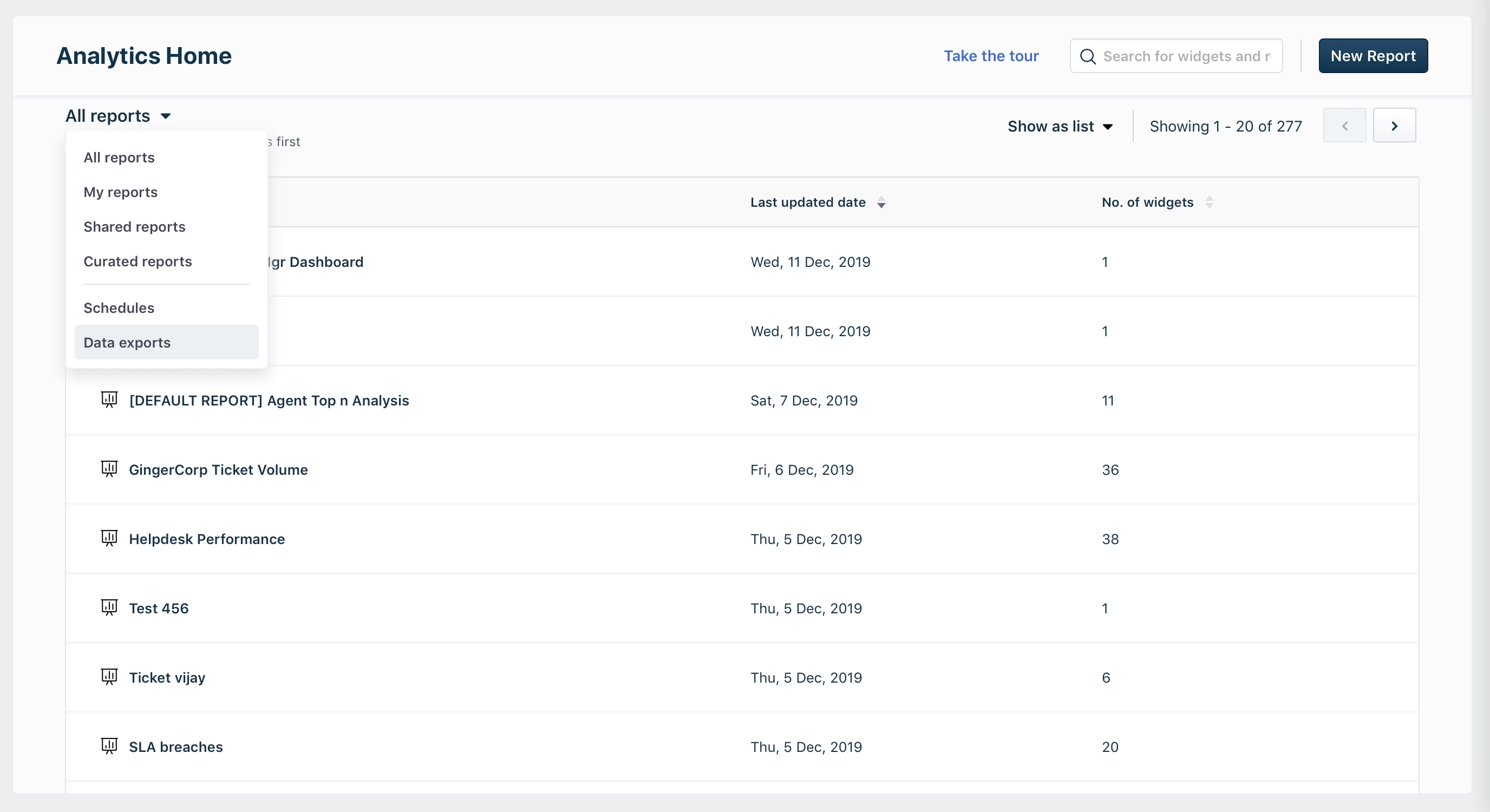Open Schedules from the dropdown menu
Image resolution: width=1490 pixels, height=812 pixels.
pos(119,307)
